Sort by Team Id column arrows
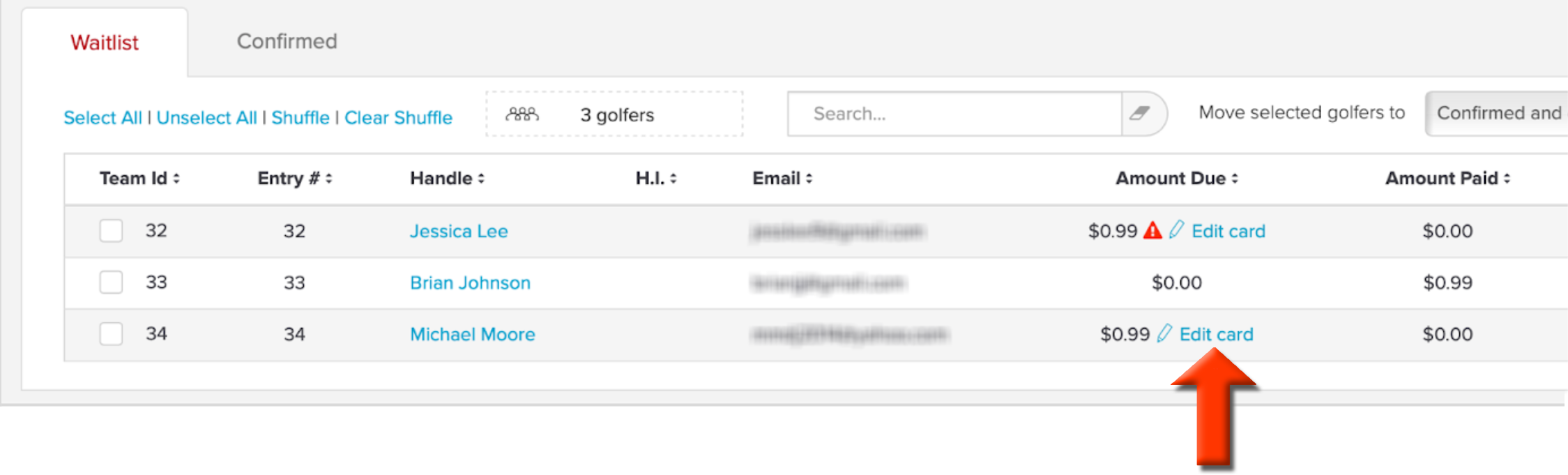This screenshot has height=475, width=1568. tap(176, 179)
